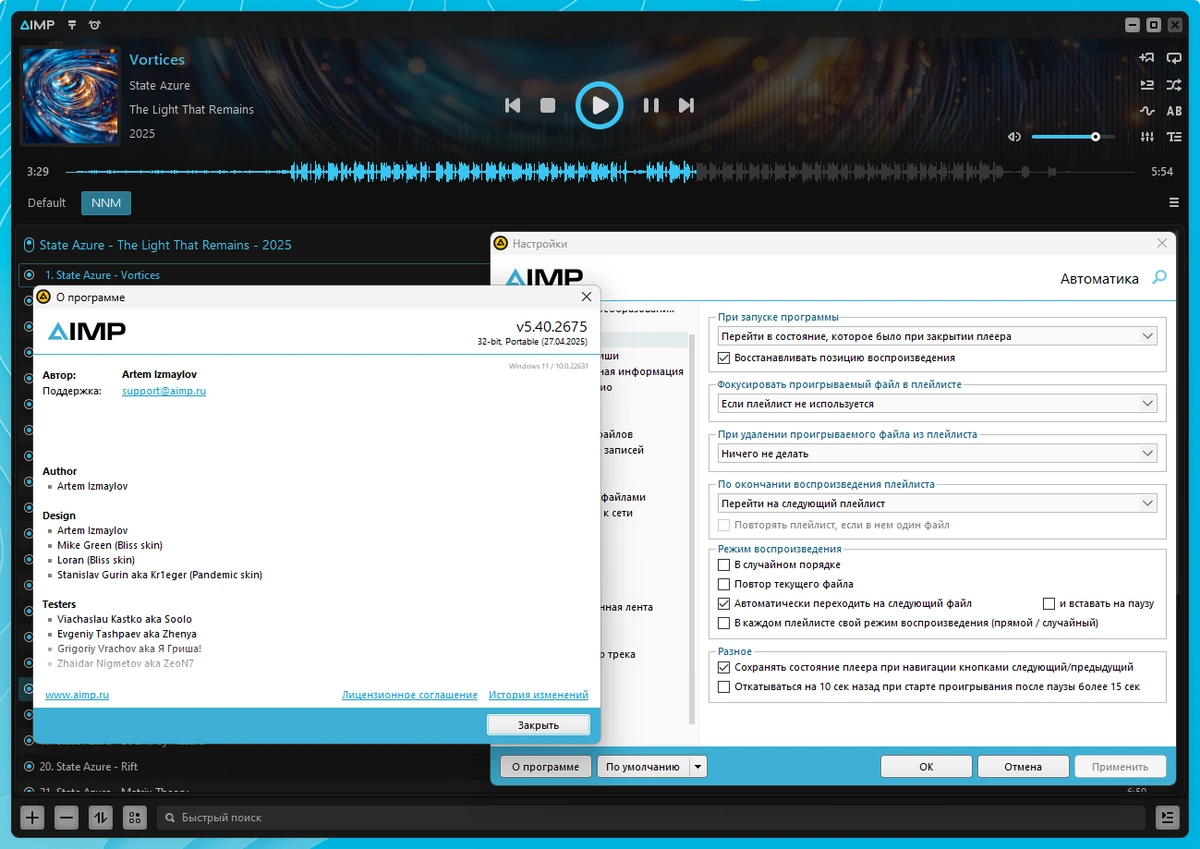Click the 'По умолчанию' button
The height and width of the screenshot is (849, 1200).
coord(643,767)
